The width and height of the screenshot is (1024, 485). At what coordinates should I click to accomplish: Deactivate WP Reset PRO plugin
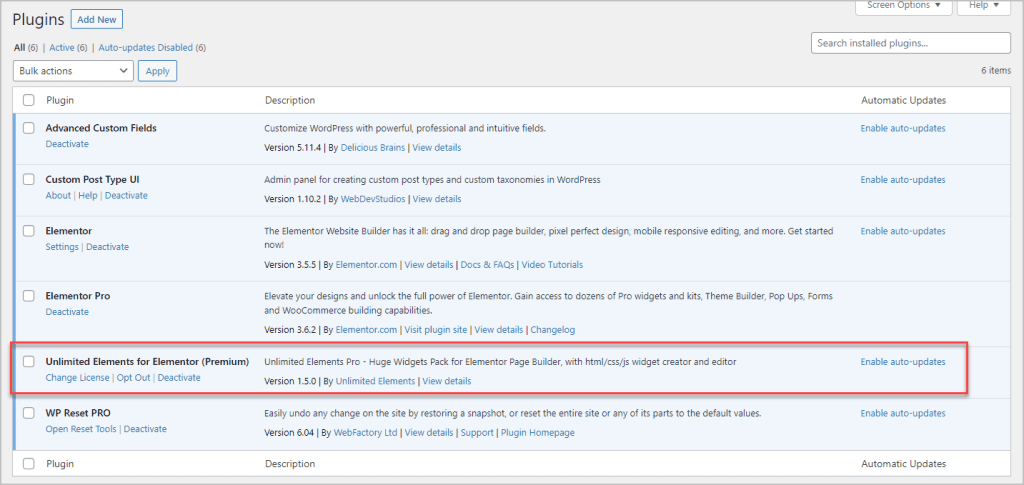[145, 429]
